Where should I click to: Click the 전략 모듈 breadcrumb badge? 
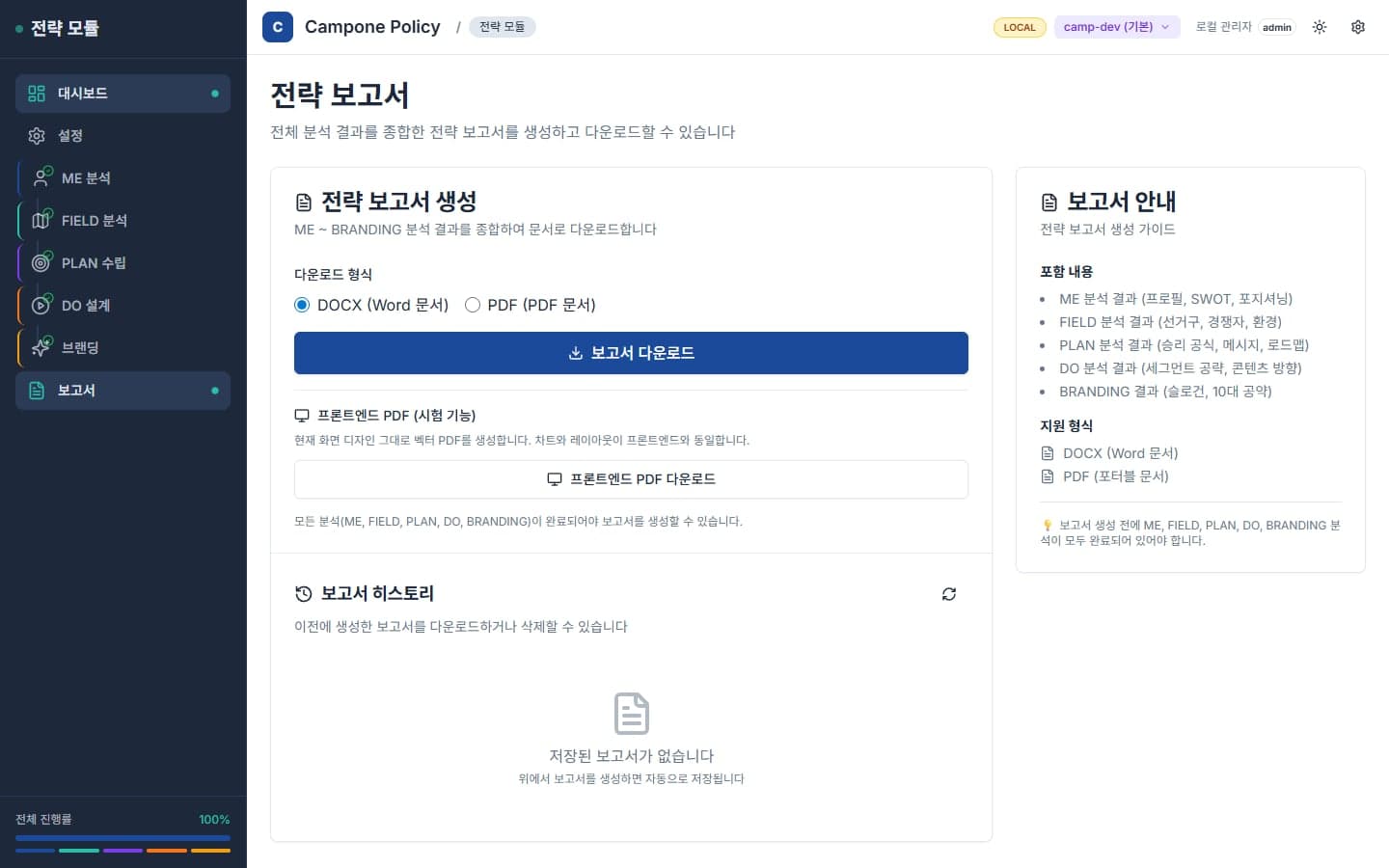coord(503,27)
